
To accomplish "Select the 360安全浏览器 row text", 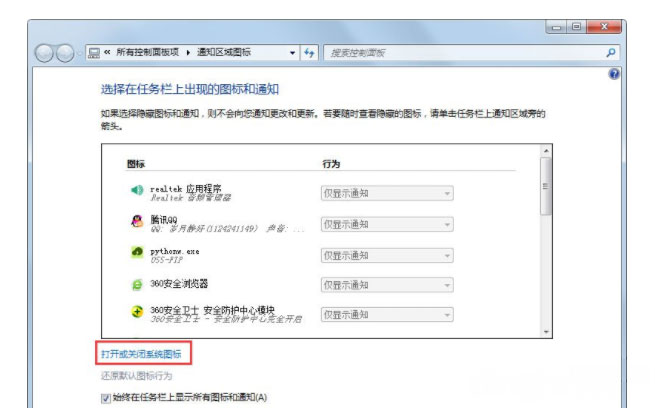I will (x=179, y=284).
